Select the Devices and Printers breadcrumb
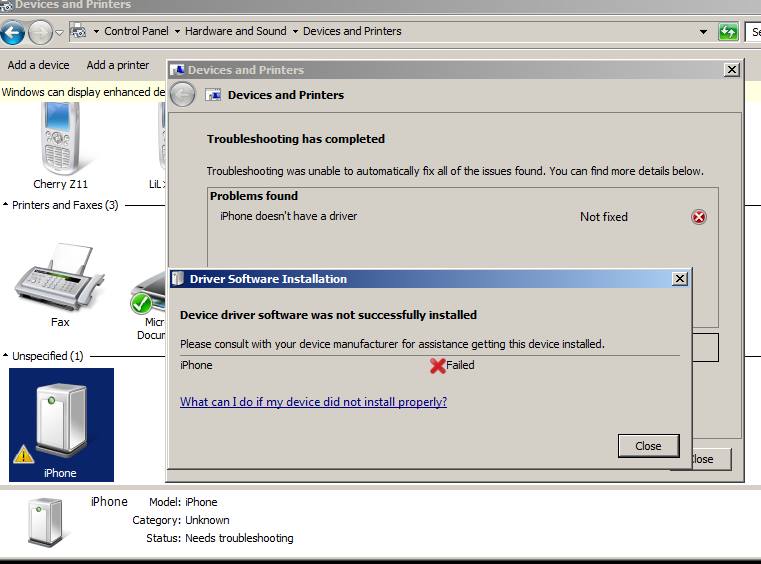The image size is (761, 564). [x=352, y=31]
